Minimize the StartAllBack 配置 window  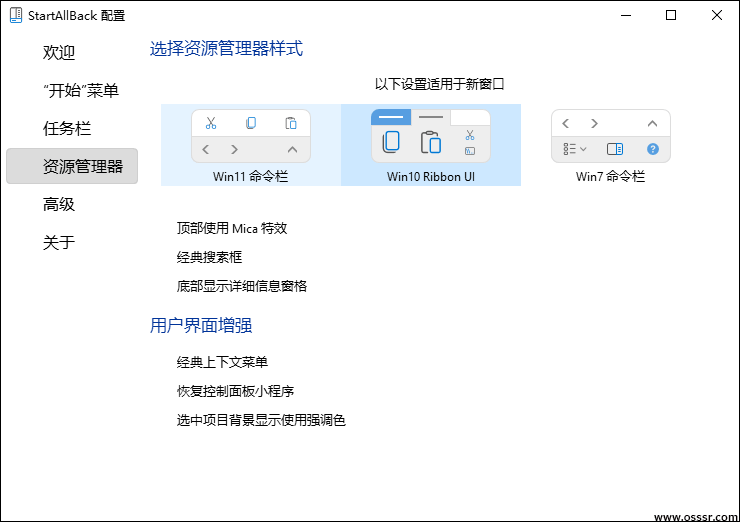626,15
